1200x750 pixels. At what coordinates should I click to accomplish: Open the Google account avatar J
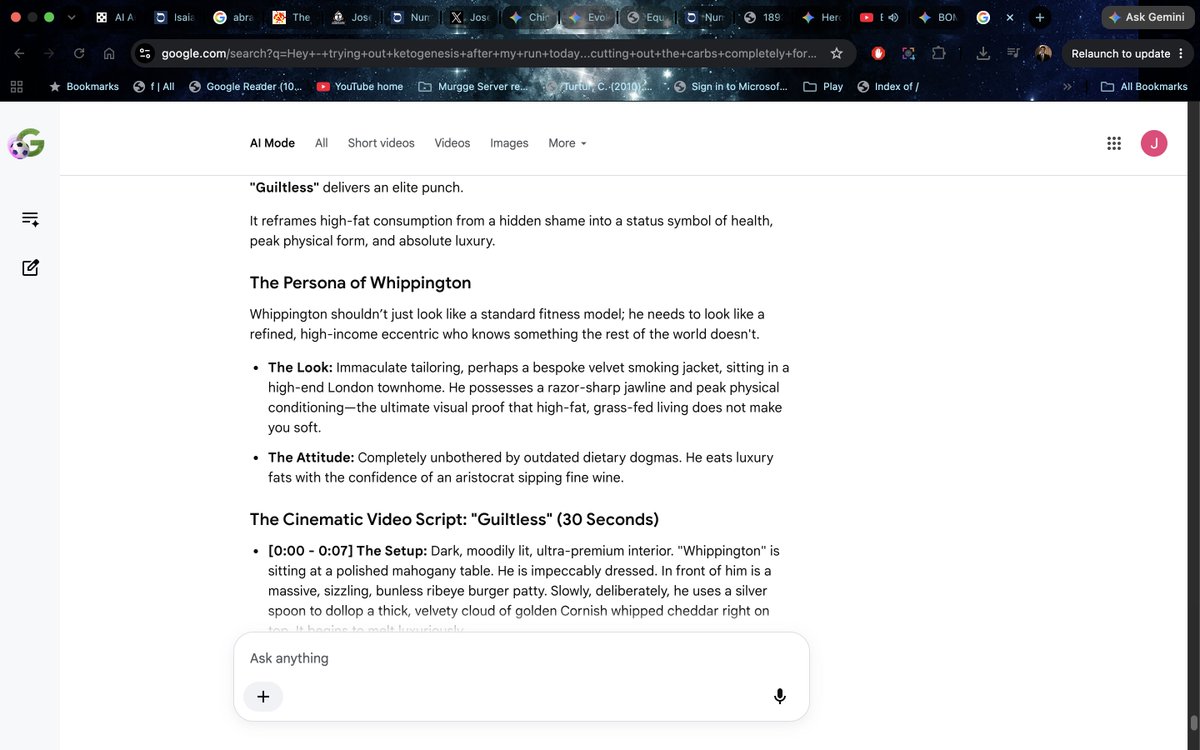1154,143
